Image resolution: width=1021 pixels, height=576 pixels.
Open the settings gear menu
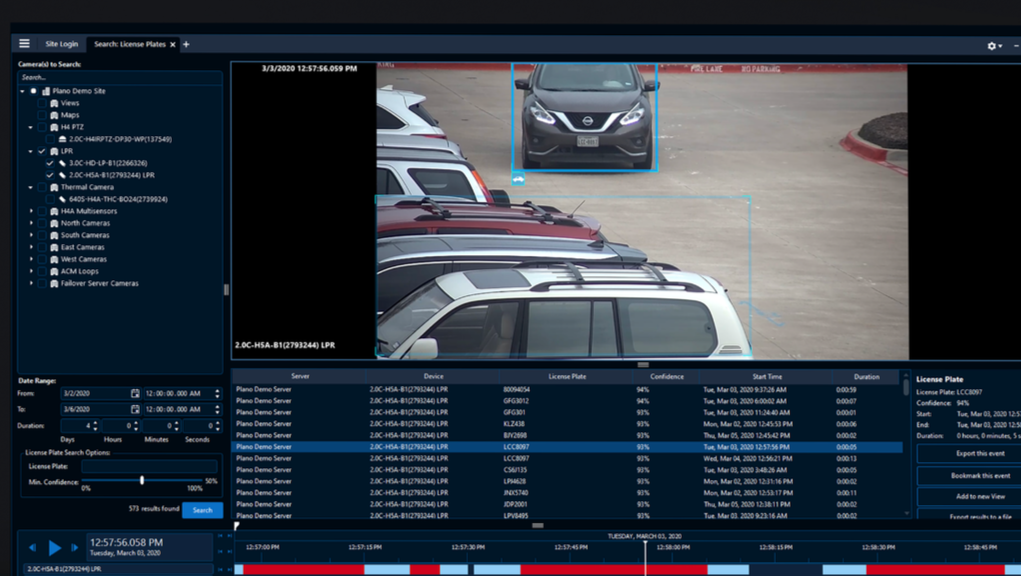[992, 46]
